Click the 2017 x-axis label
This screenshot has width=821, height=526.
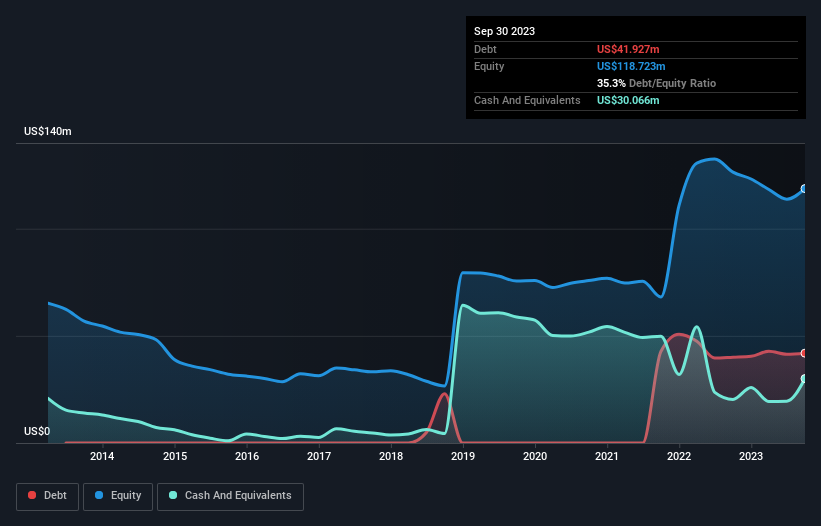(x=319, y=456)
